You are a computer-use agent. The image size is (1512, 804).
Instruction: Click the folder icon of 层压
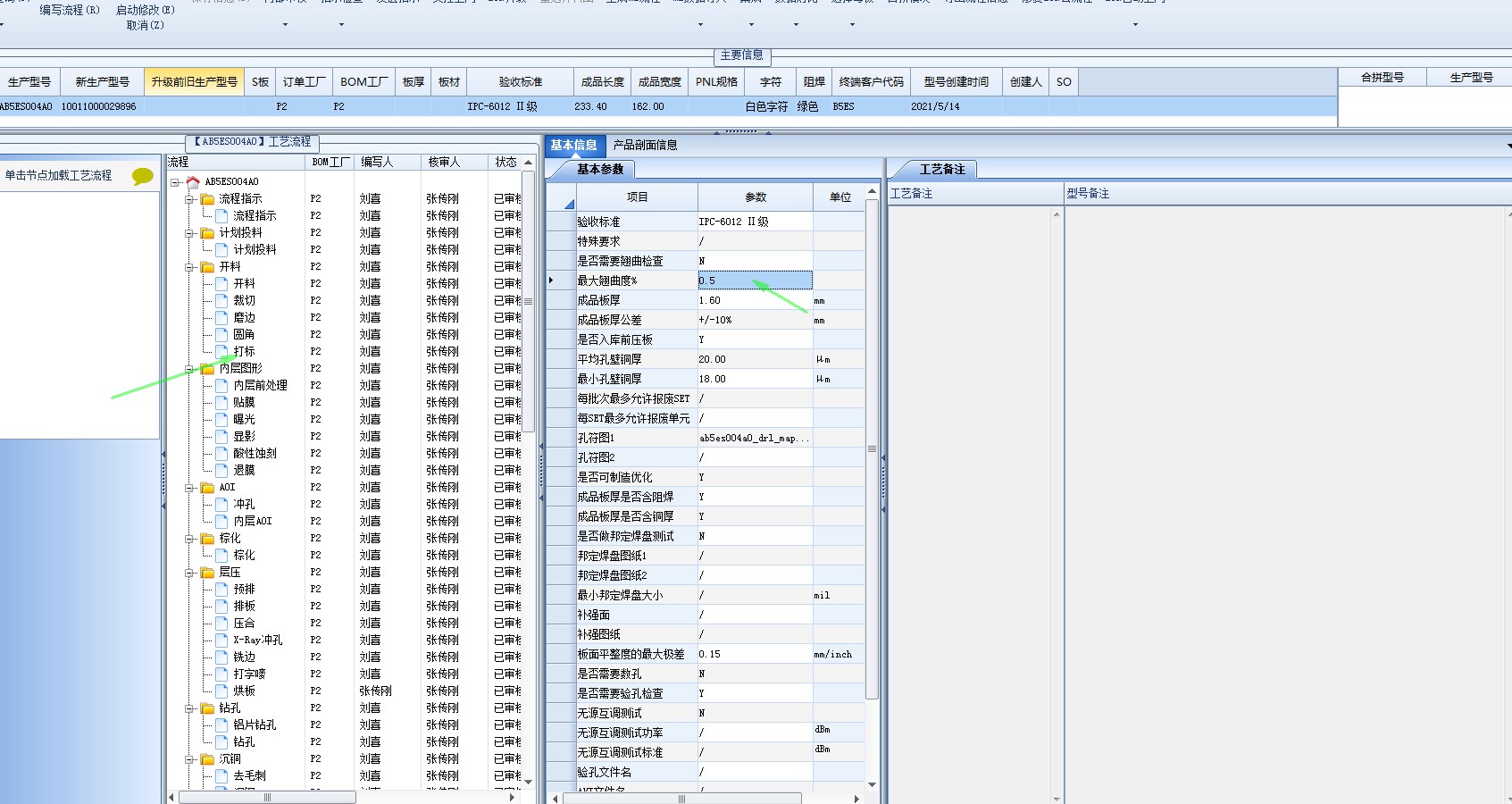pyautogui.click(x=208, y=572)
